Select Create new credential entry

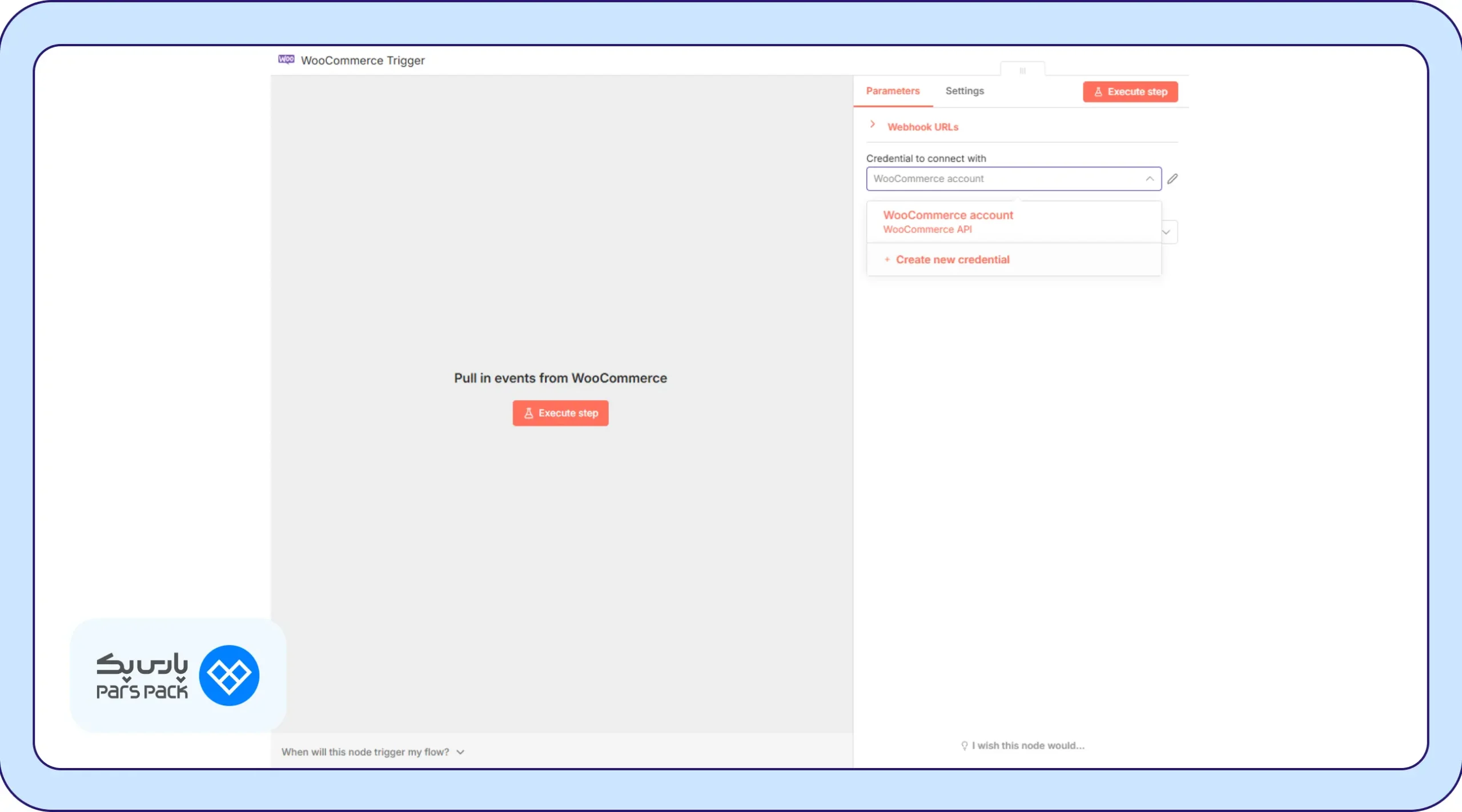coord(952,260)
